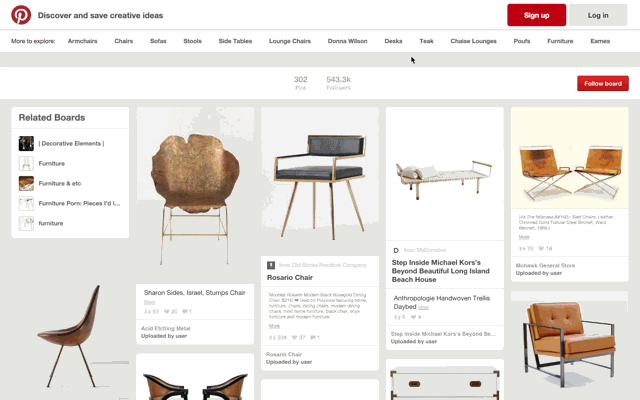The height and width of the screenshot is (400, 640).
Task: Expand More link under Mohawk sled chairs description
Action: tap(524, 237)
